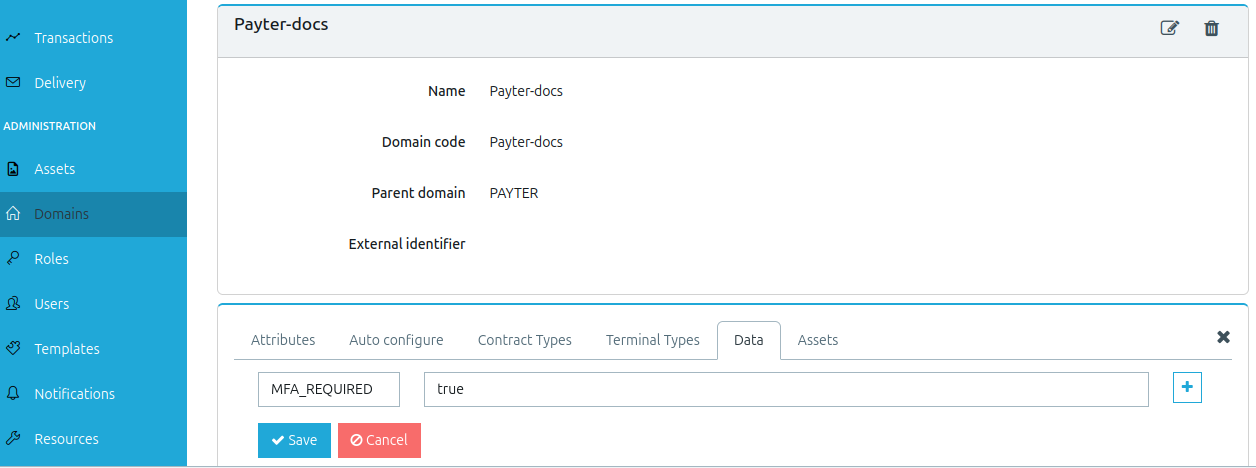Click the Roles key icon
The image size is (1256, 468).
tap(13, 259)
